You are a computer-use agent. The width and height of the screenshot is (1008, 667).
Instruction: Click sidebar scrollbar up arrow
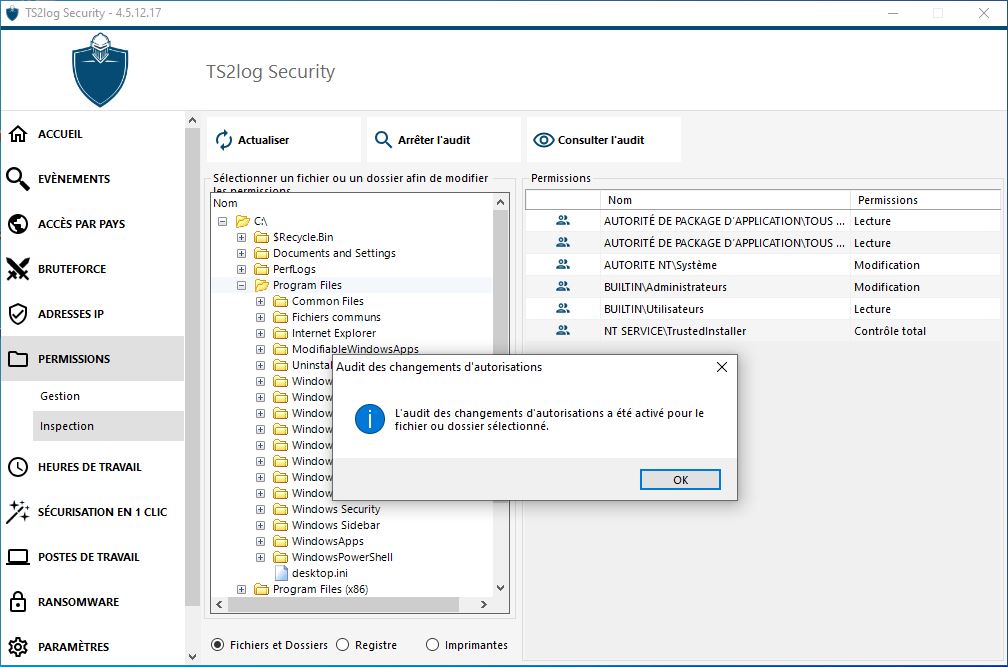192,120
